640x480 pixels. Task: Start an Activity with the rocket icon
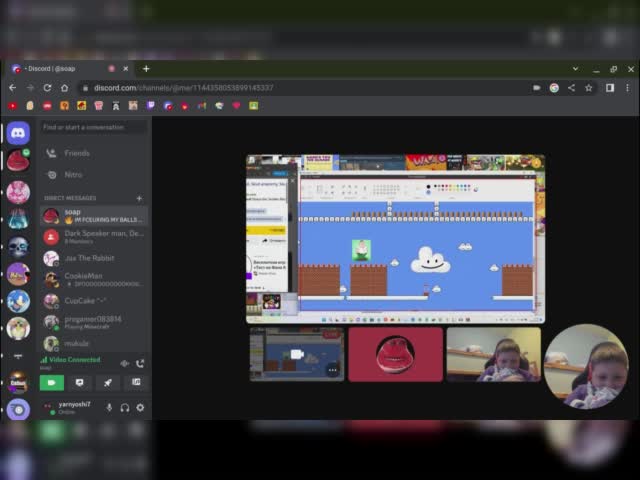click(x=108, y=382)
